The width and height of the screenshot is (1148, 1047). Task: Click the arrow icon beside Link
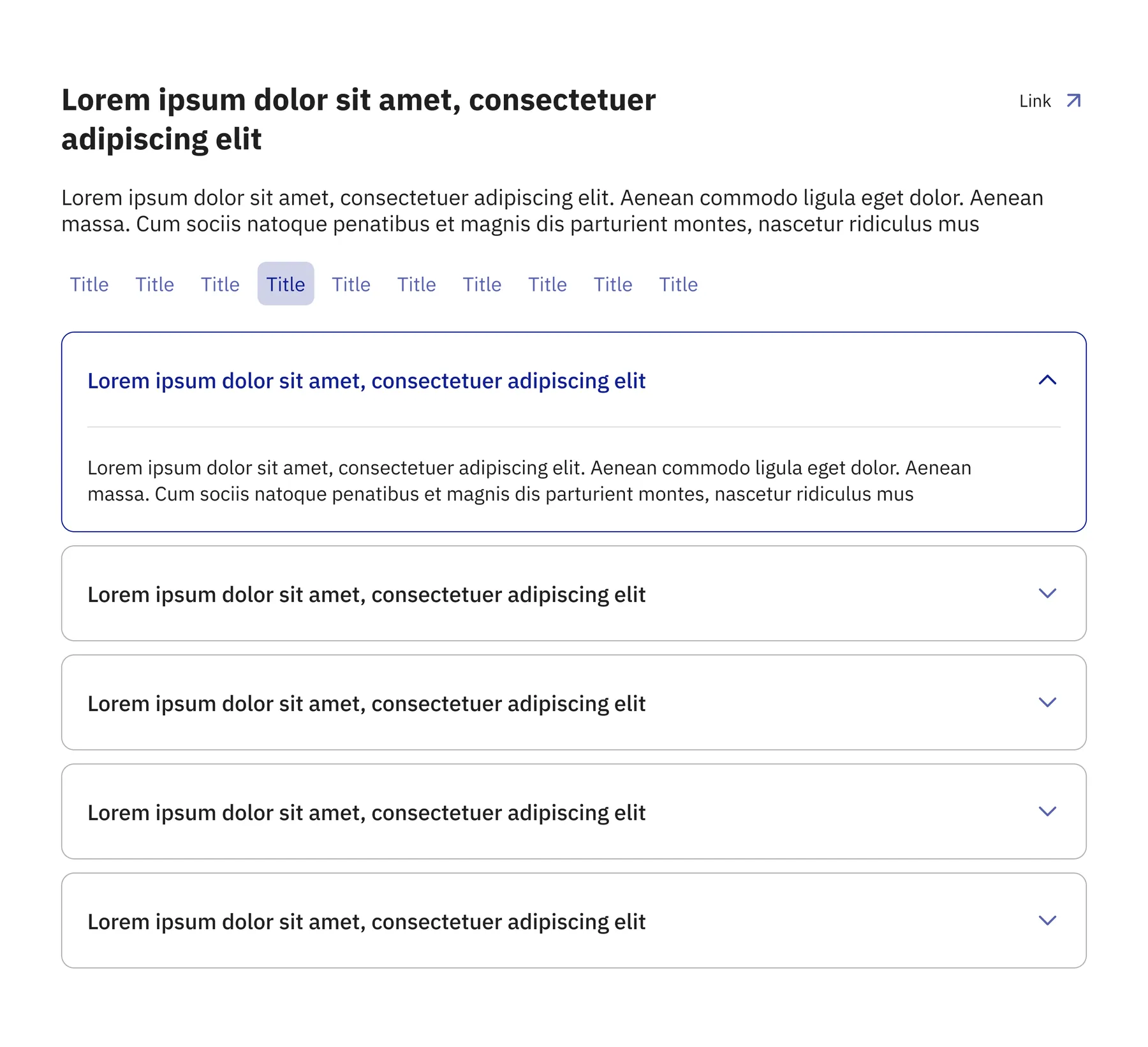click(x=1074, y=101)
